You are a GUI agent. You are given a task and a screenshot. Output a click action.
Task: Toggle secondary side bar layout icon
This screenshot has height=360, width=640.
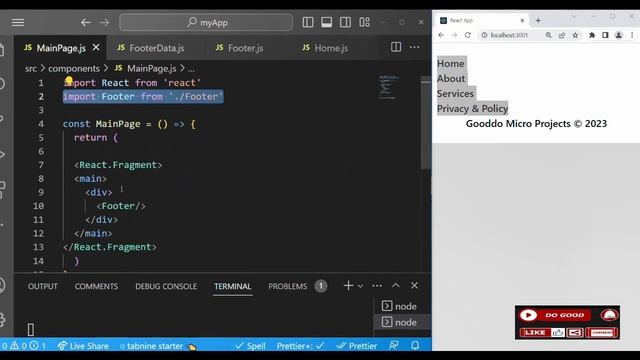pyautogui.click(x=345, y=22)
